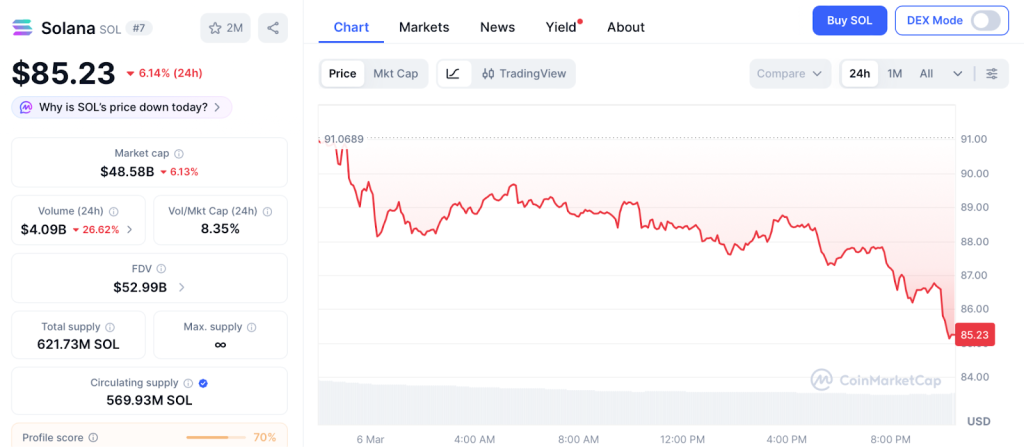The width and height of the screenshot is (1024, 447).
Task: Add Solana to watchlist with star button
Action: coord(225,28)
